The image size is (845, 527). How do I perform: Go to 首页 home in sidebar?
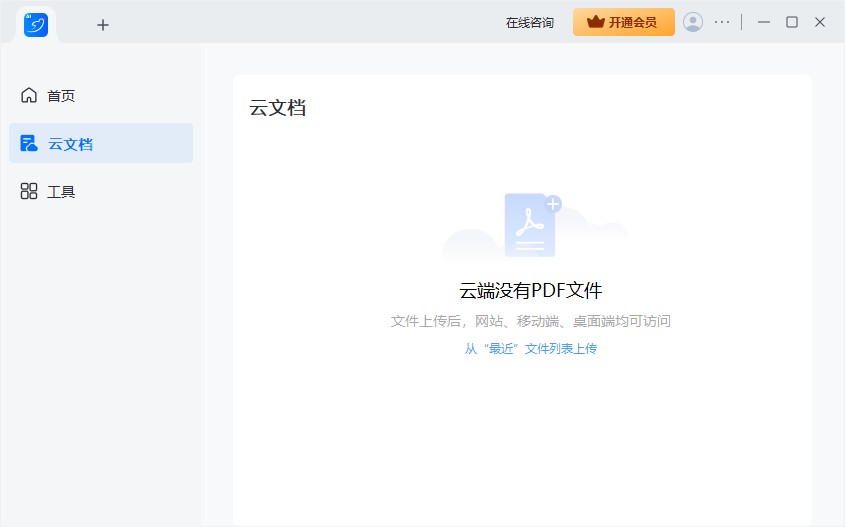tap(101, 95)
